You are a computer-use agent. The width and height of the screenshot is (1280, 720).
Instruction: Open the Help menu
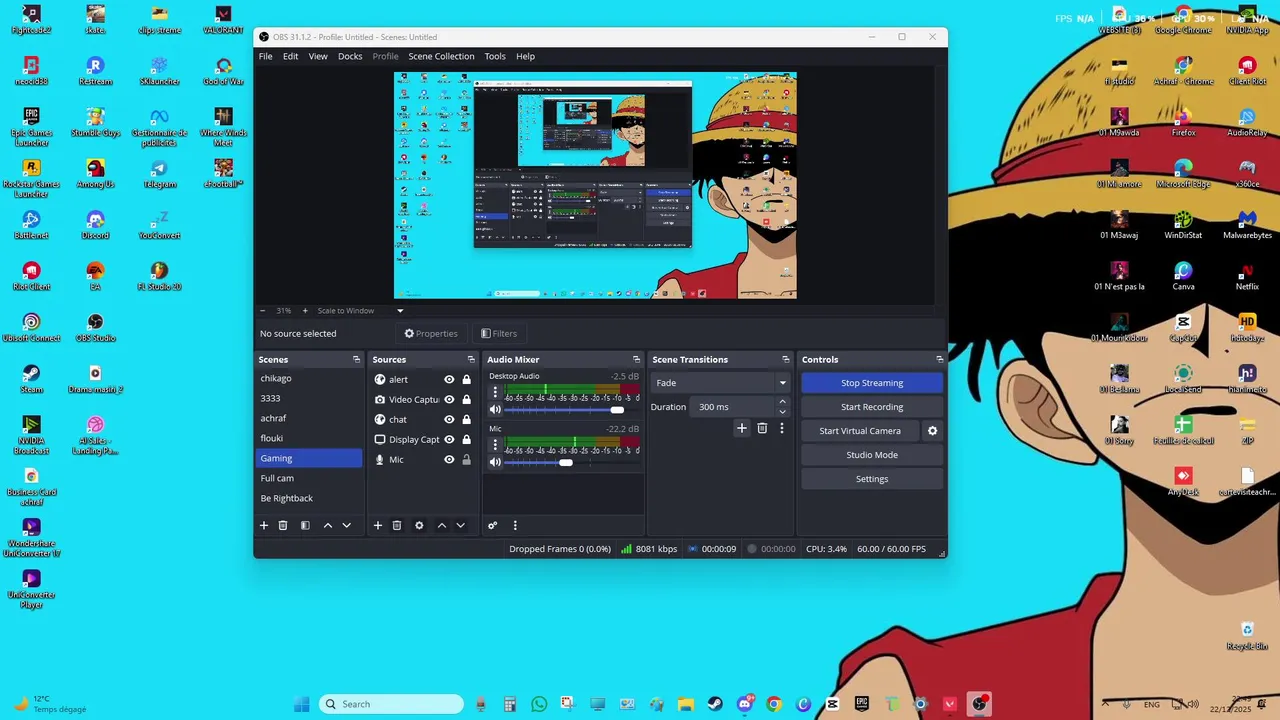click(525, 56)
